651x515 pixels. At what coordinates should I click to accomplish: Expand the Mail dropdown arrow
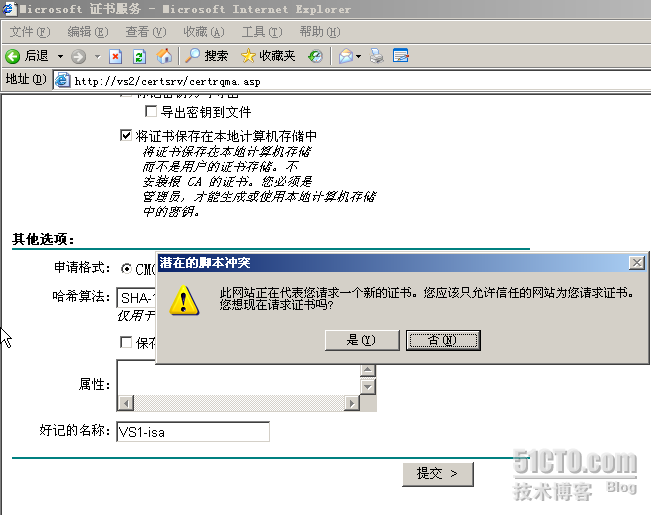pyautogui.click(x=359, y=56)
